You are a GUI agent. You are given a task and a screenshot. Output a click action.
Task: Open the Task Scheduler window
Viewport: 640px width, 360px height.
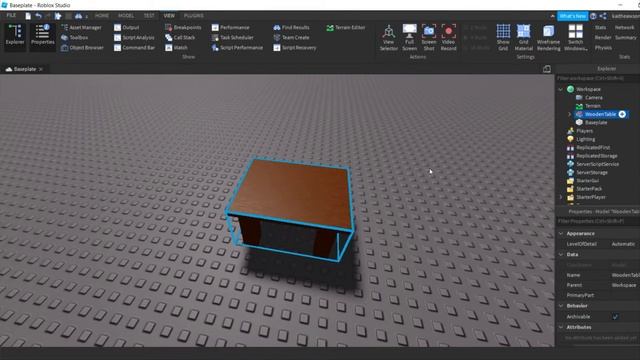pyautogui.click(x=233, y=38)
